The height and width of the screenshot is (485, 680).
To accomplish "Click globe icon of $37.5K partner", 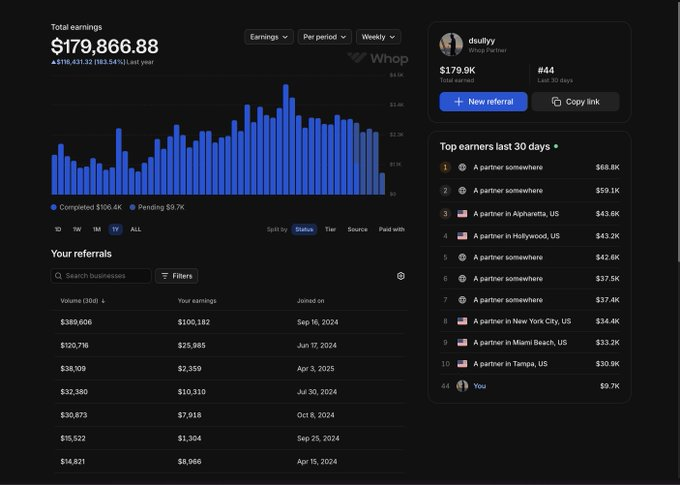I will [462, 279].
